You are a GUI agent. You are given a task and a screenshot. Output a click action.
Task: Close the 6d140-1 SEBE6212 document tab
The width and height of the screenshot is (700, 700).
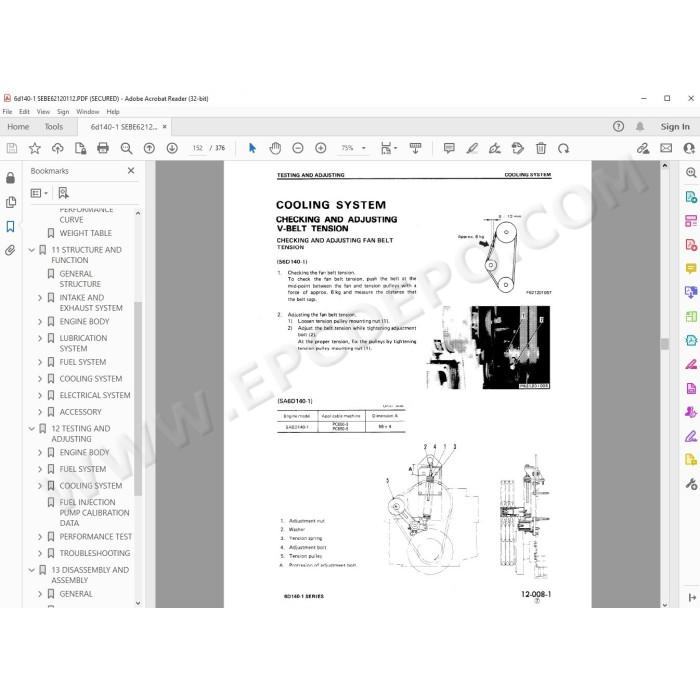(165, 127)
